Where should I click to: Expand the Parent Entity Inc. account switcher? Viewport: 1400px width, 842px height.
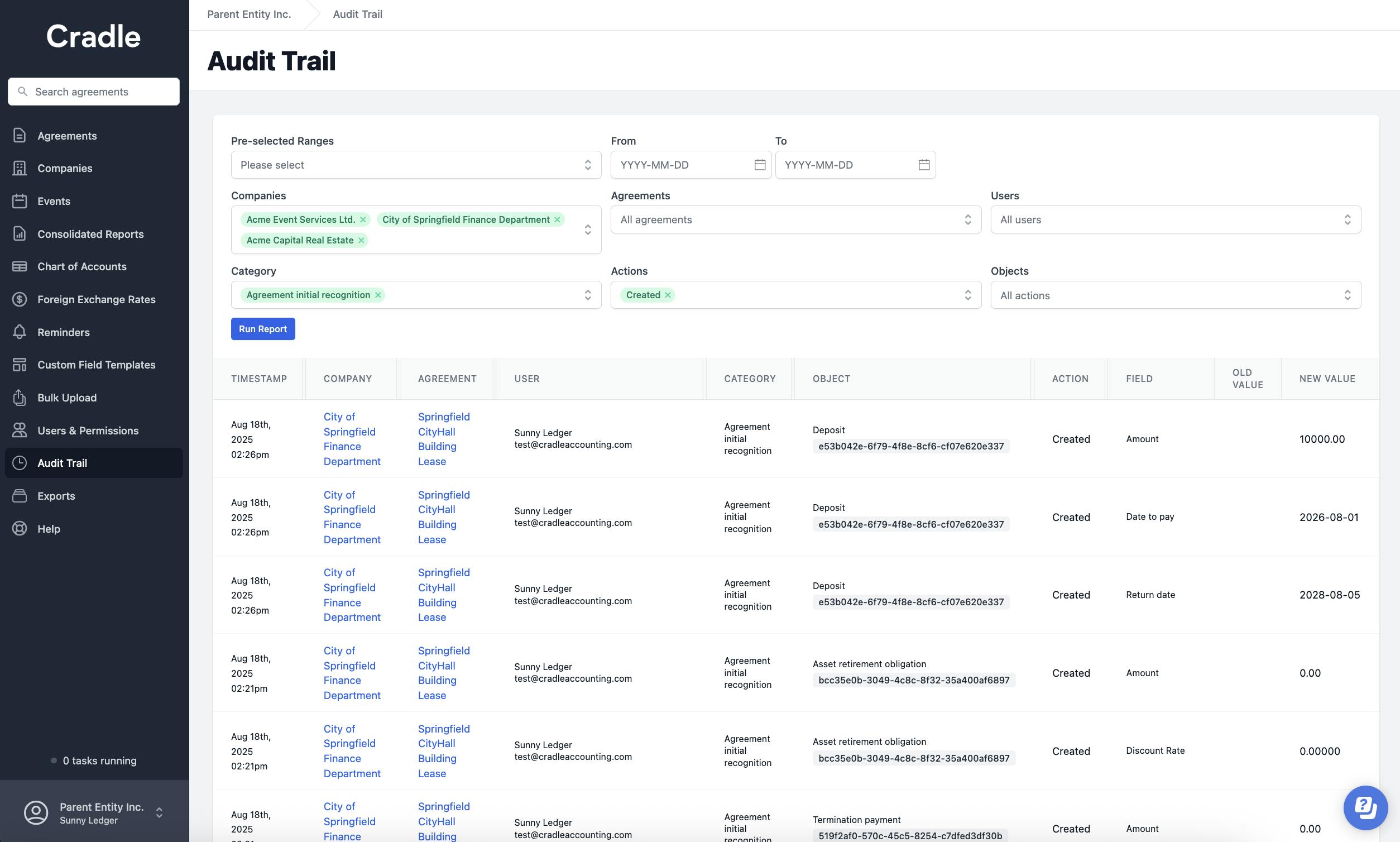pyautogui.click(x=160, y=812)
